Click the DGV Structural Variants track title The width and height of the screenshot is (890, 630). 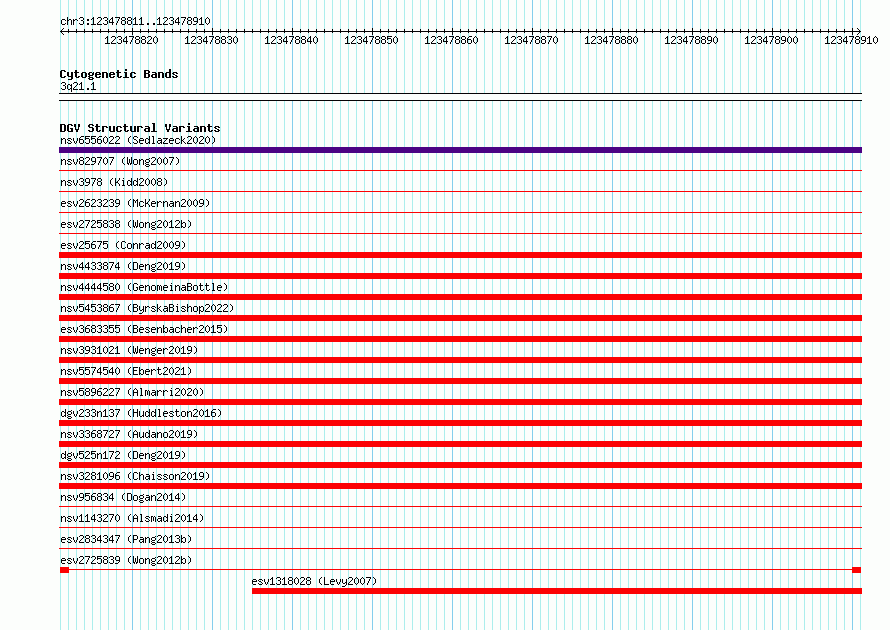[140, 128]
